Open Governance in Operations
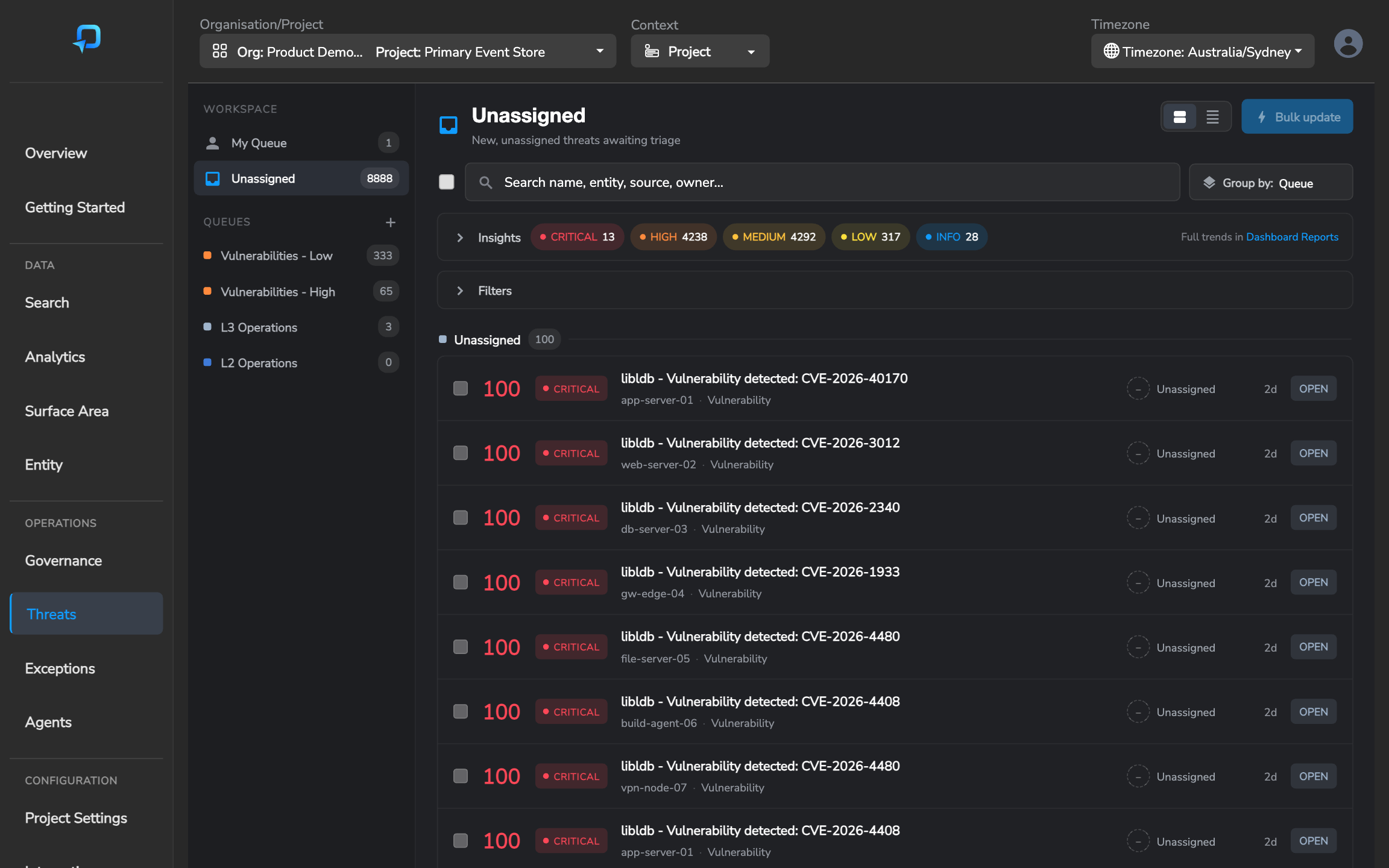Screen dimensions: 1389x868 tap(63, 561)
